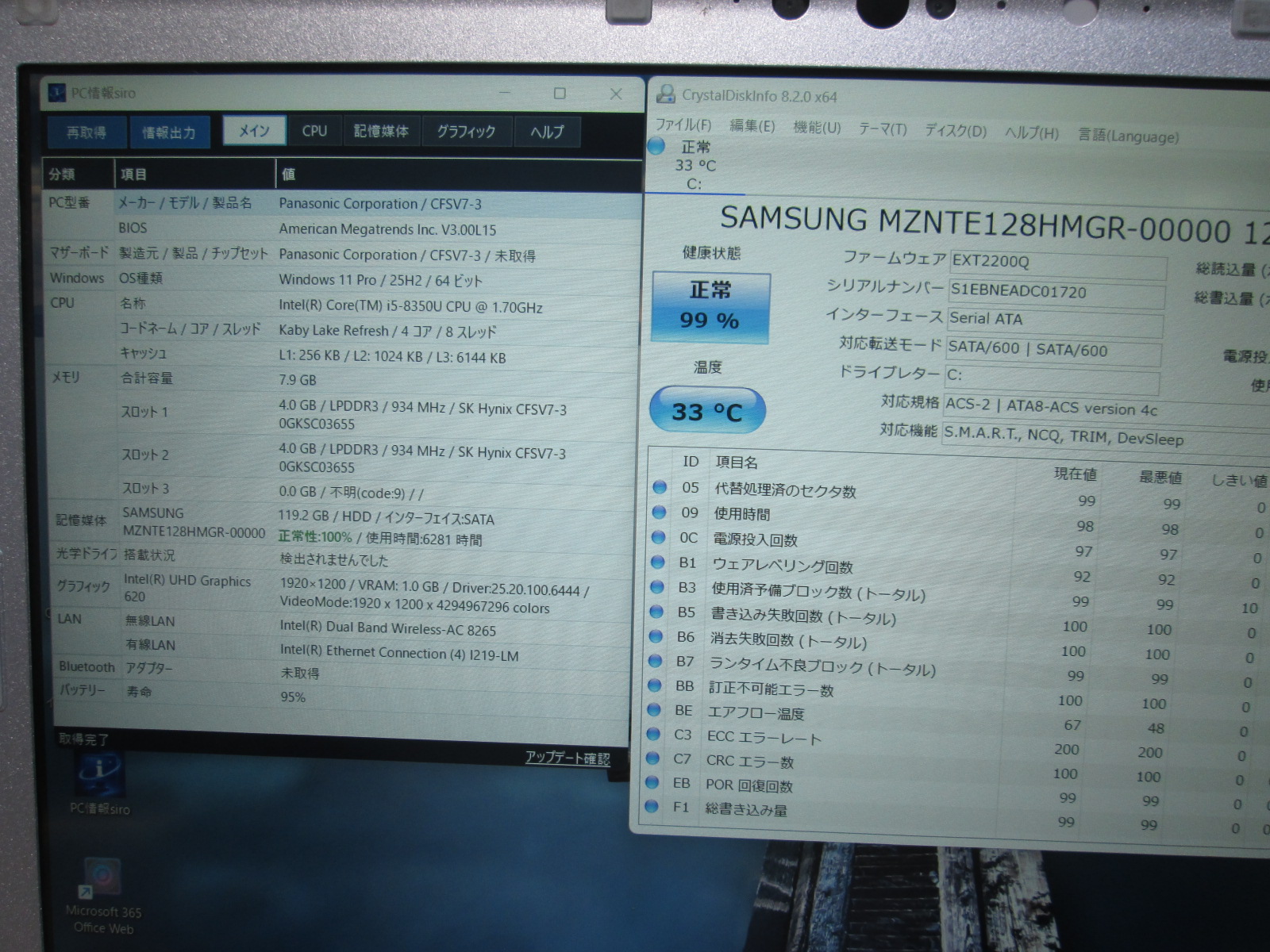Click status circle for ID F1 総書き込み量
1270x952 pixels.
(x=652, y=807)
